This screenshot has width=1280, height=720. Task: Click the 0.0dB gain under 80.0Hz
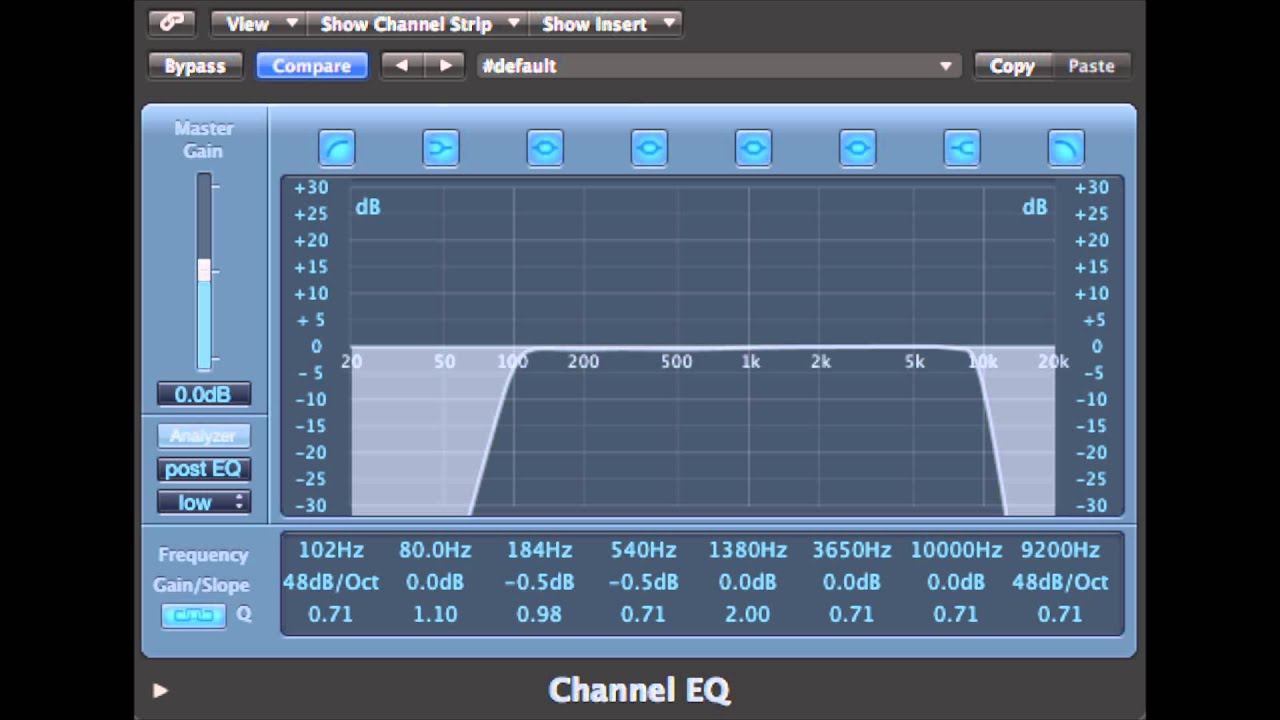point(435,582)
